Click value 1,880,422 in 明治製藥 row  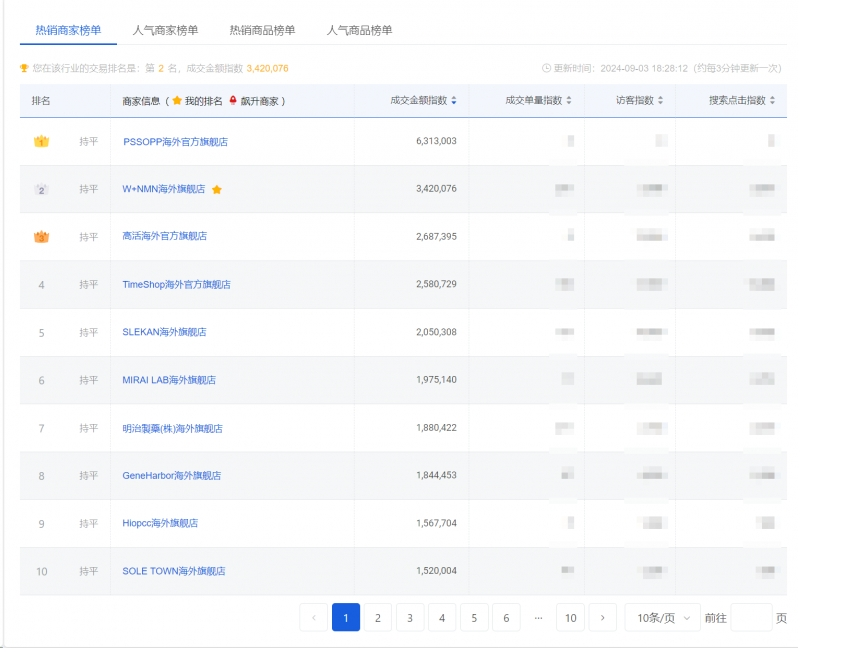tap(436, 427)
